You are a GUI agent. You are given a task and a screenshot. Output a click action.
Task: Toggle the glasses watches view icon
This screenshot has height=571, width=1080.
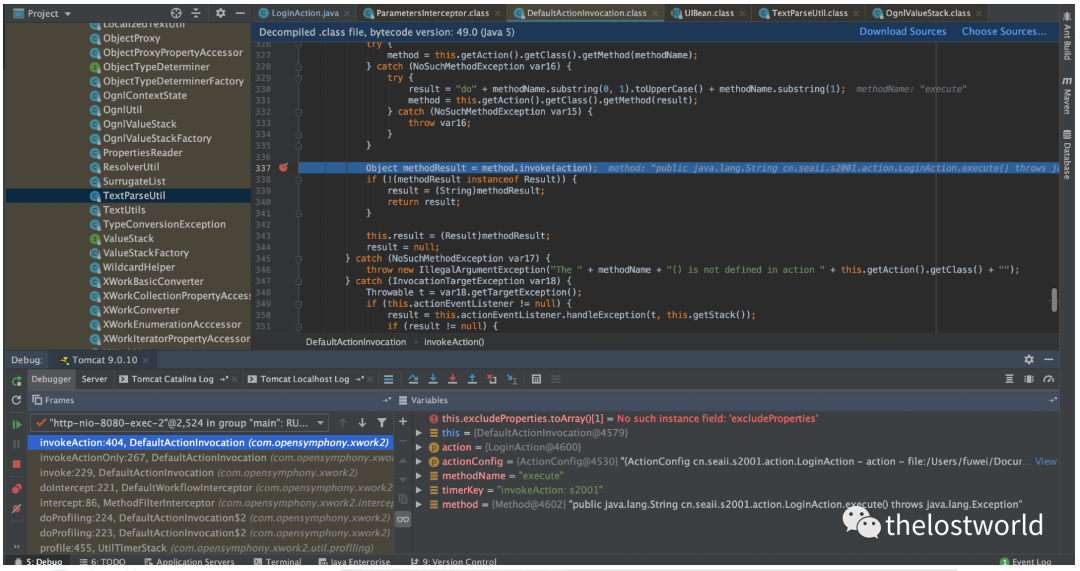403,519
